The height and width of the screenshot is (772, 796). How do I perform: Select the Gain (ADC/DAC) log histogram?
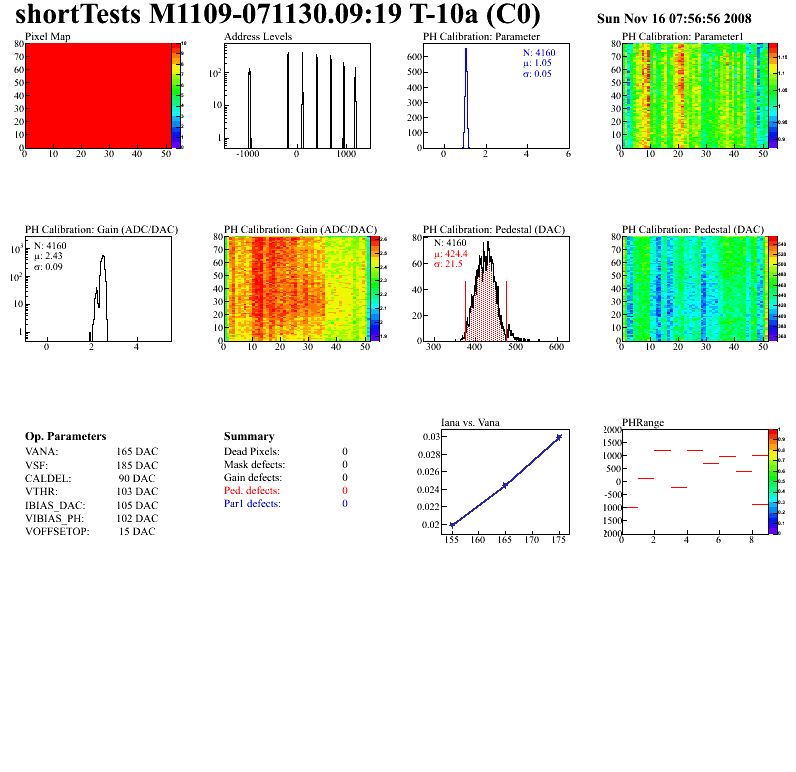point(98,289)
